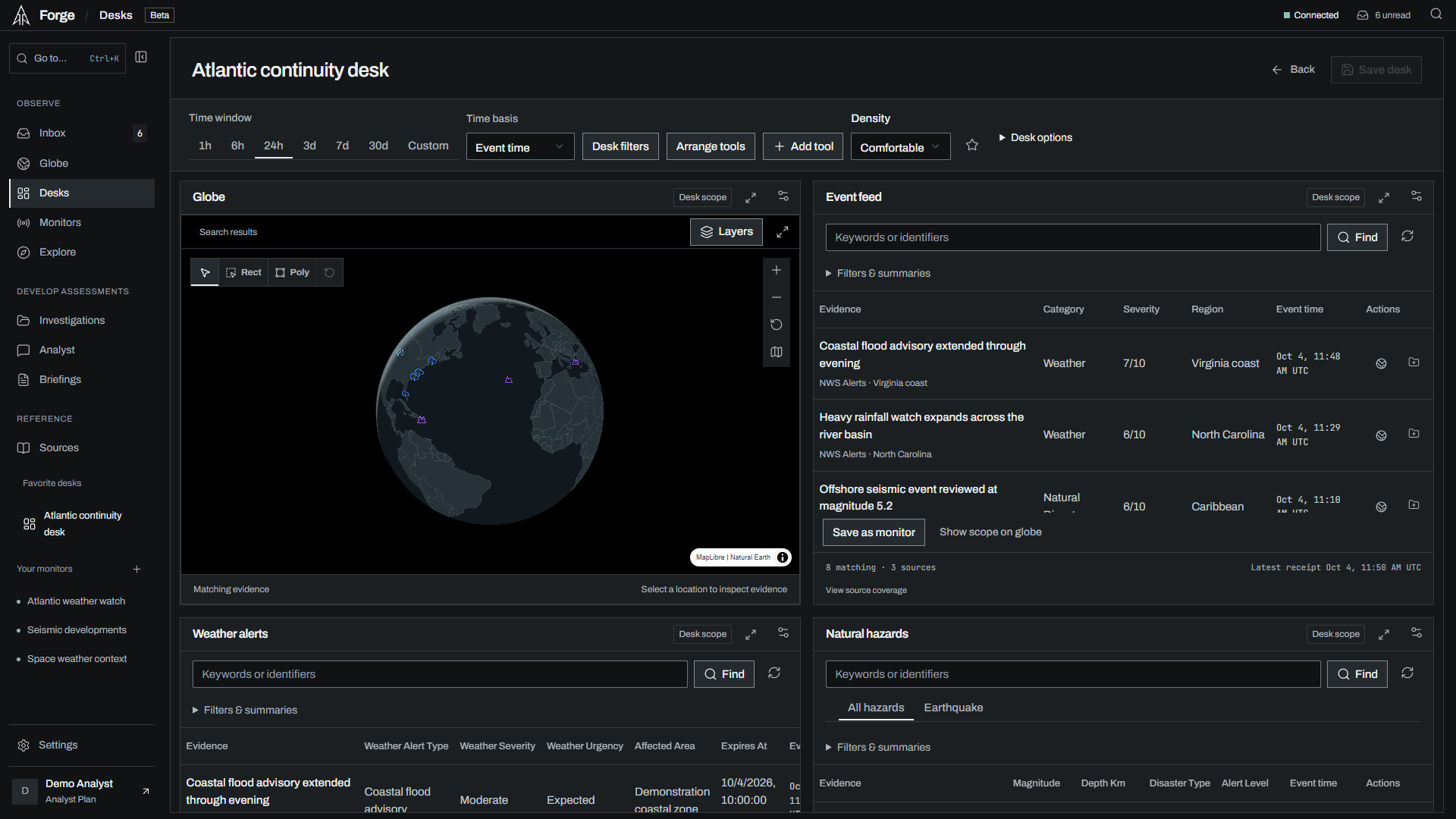The image size is (1456, 819).
Task: Open the 6 unread inbox indicator
Action: (1384, 15)
